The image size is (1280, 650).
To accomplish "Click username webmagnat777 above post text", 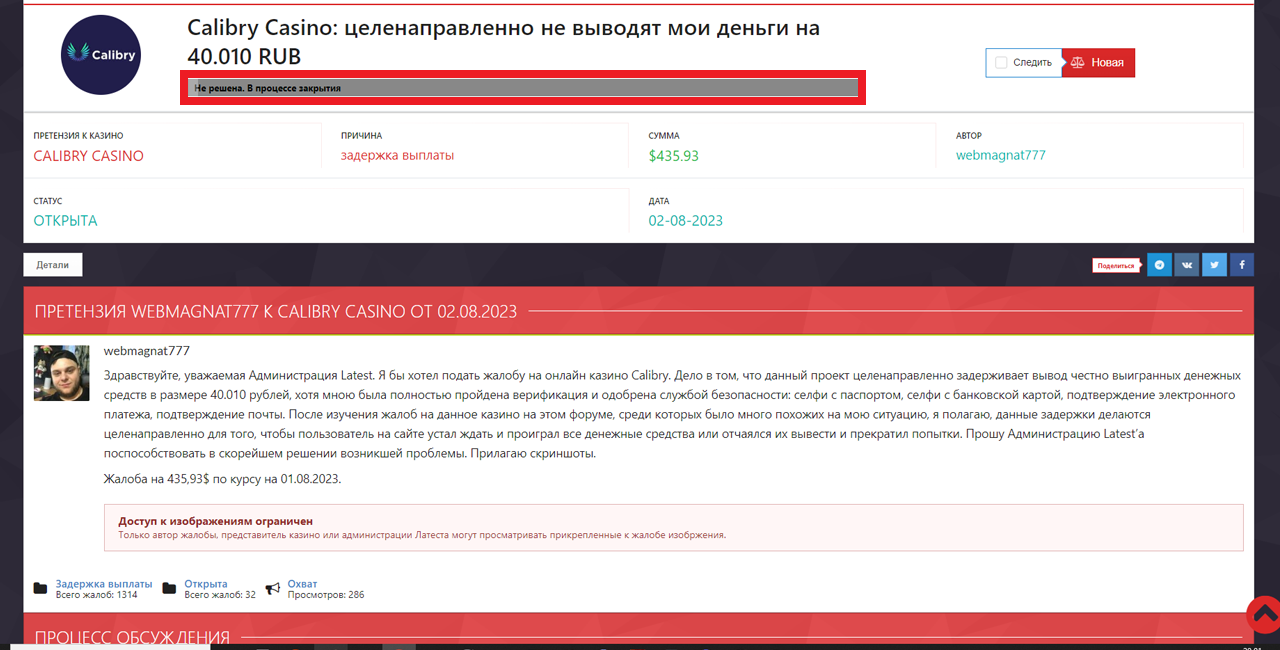I will click(x=147, y=351).
